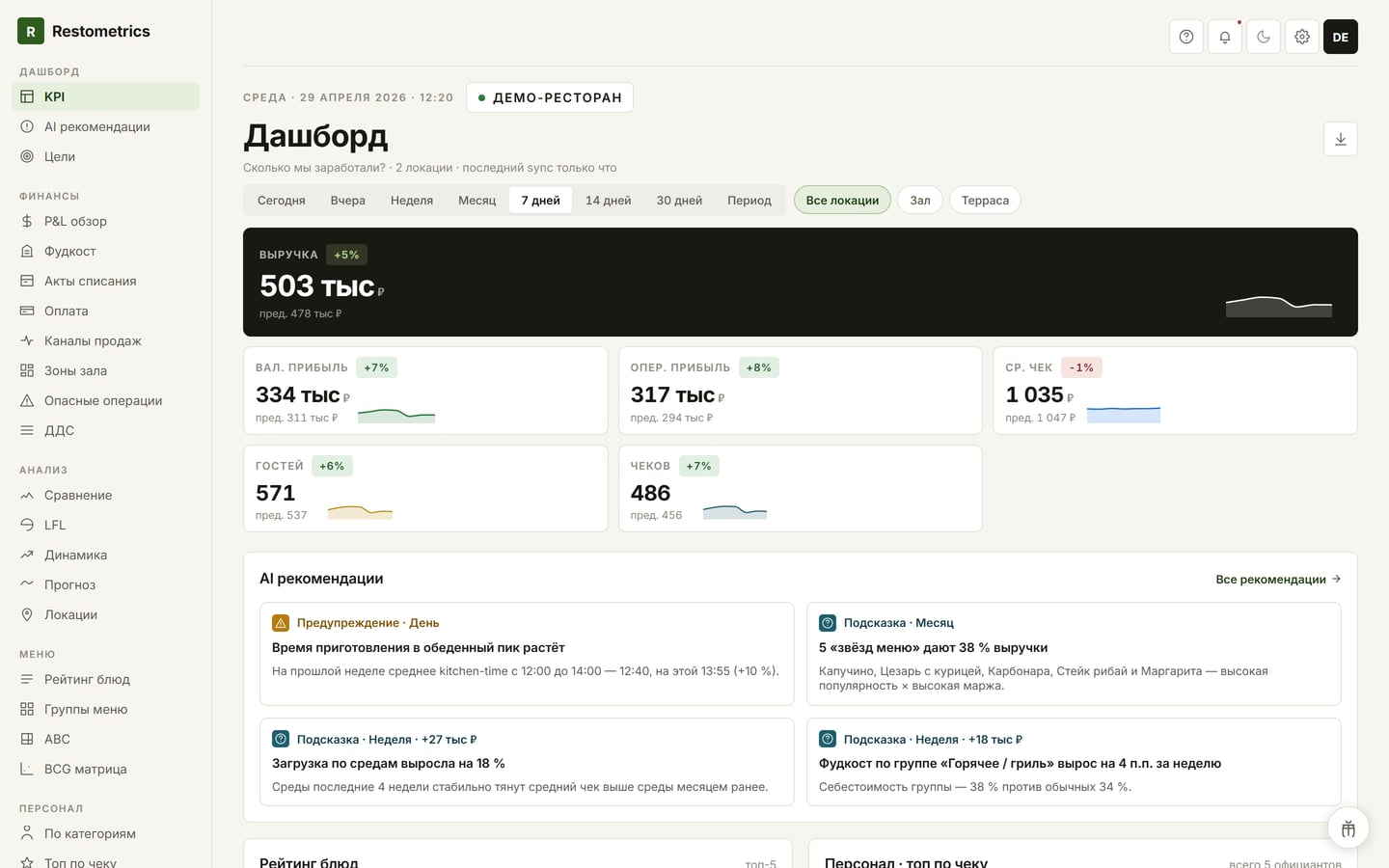The image size is (1389, 868).
Task: Open the Гостей 571 KPI card
Action: point(425,488)
